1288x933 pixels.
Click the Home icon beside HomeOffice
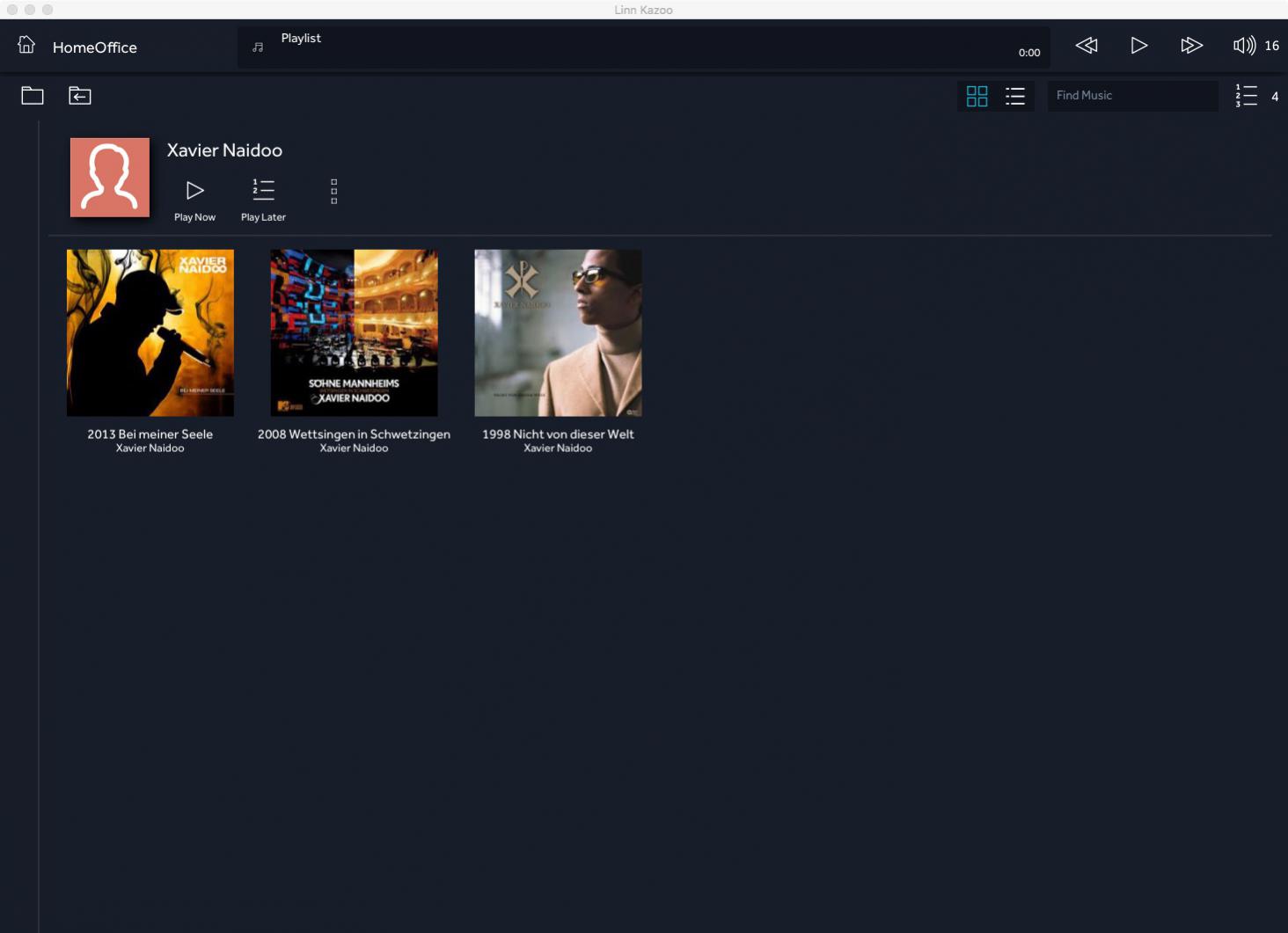pos(26,46)
